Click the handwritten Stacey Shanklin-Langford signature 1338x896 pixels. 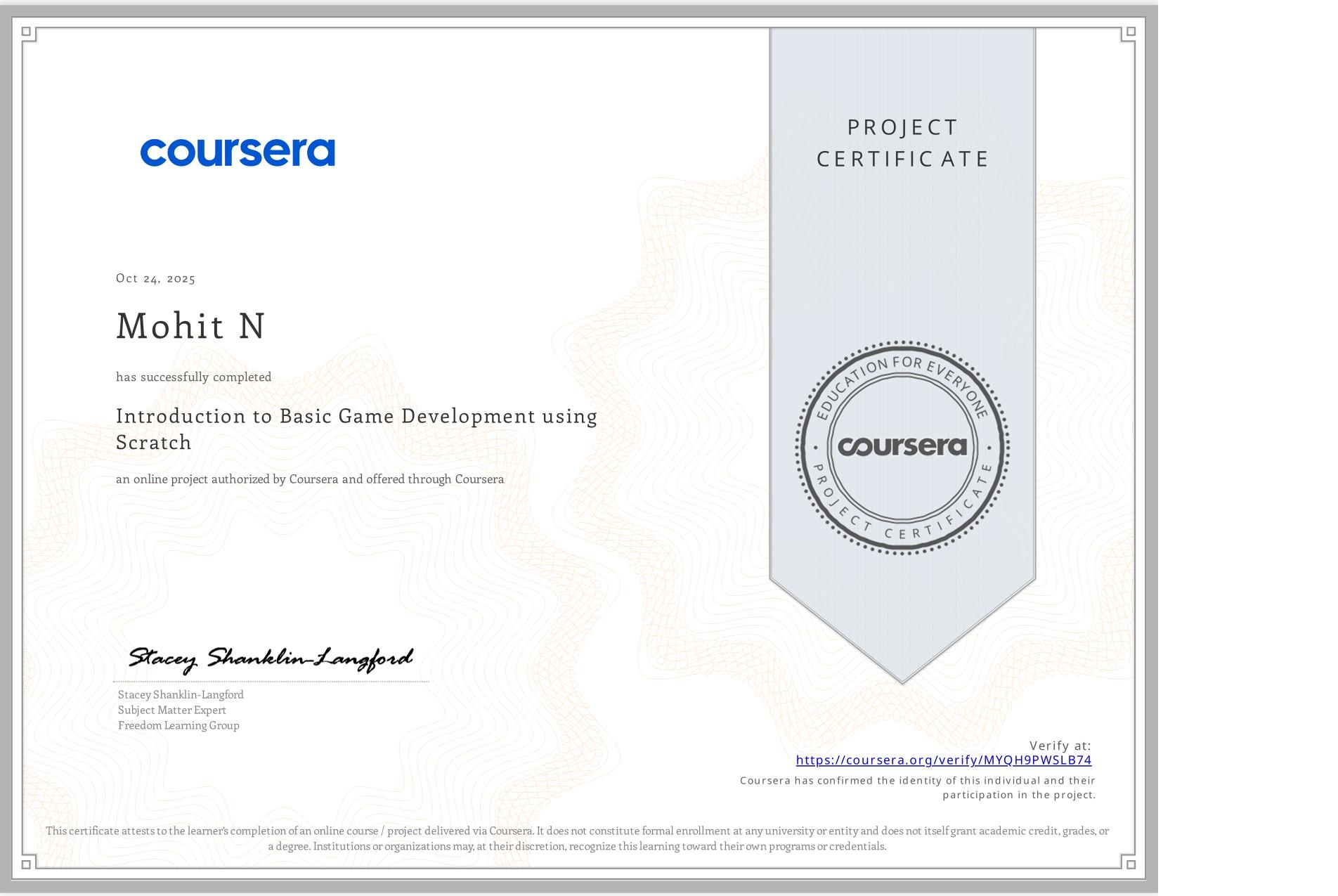click(271, 659)
